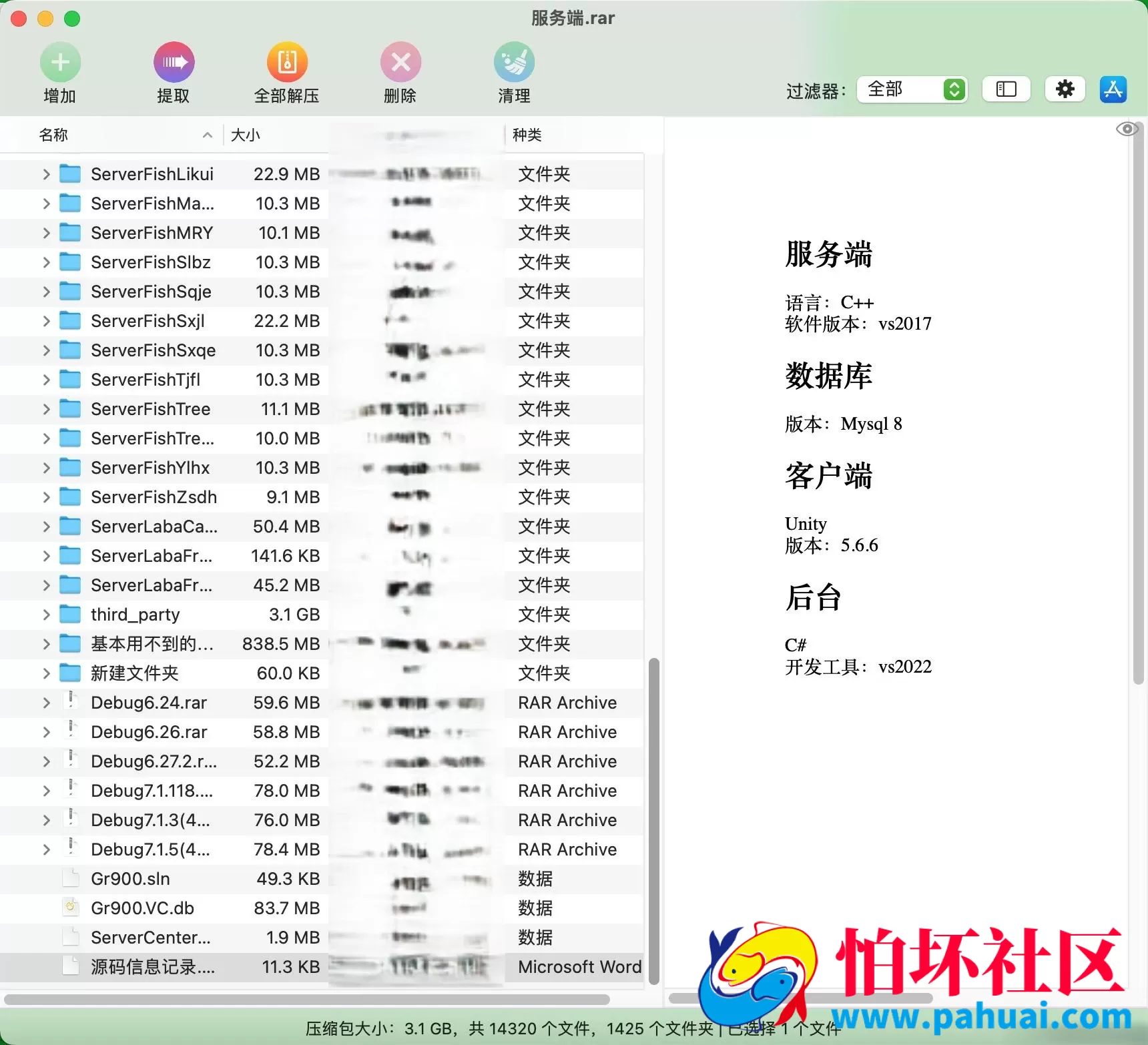The width and height of the screenshot is (1148, 1045).
Task: Click the 客户端 heading in preview
Action: 829,476
